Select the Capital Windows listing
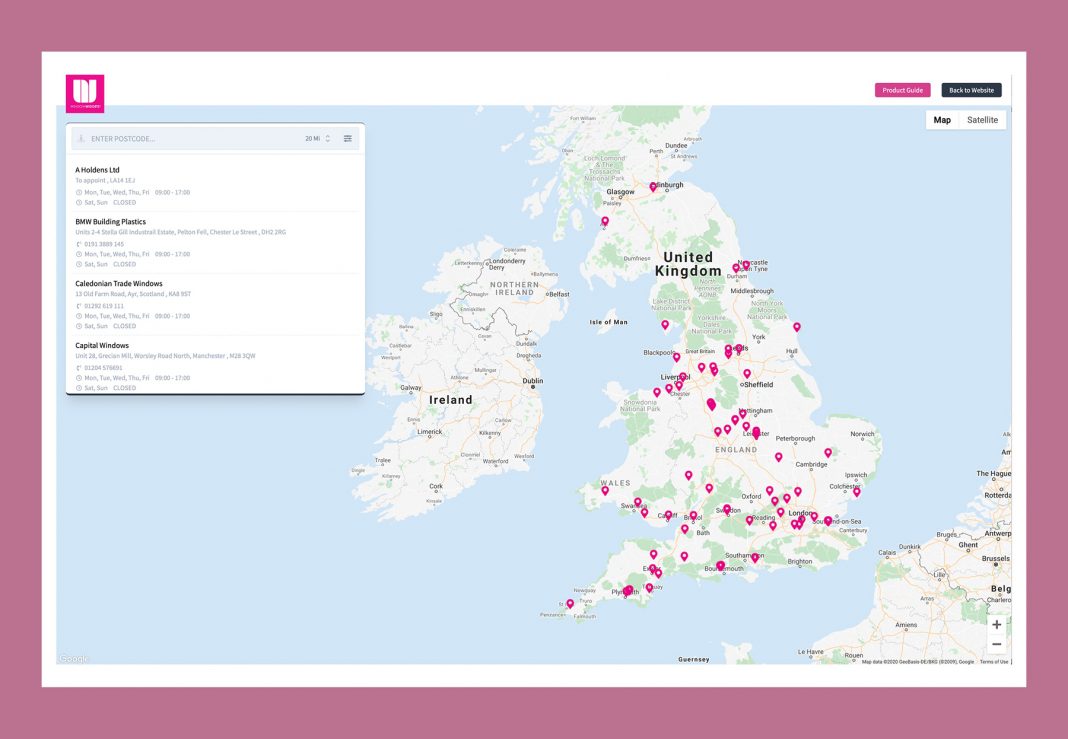Image resolution: width=1068 pixels, height=739 pixels. pyautogui.click(x=217, y=366)
